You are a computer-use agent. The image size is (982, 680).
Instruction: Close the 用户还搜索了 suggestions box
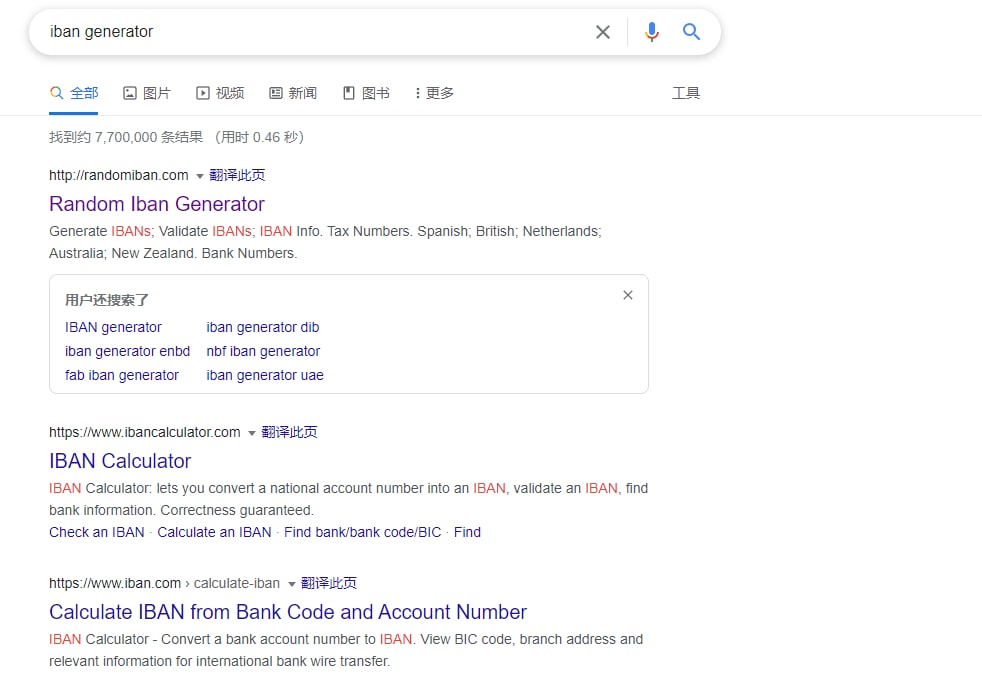pos(628,295)
